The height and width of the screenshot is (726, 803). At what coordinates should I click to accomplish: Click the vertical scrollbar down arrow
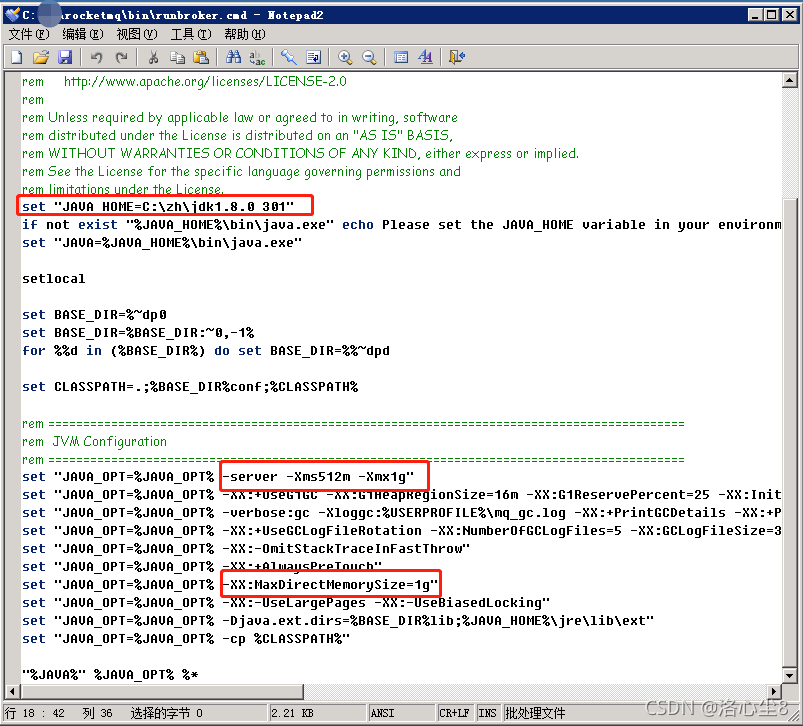click(789, 675)
